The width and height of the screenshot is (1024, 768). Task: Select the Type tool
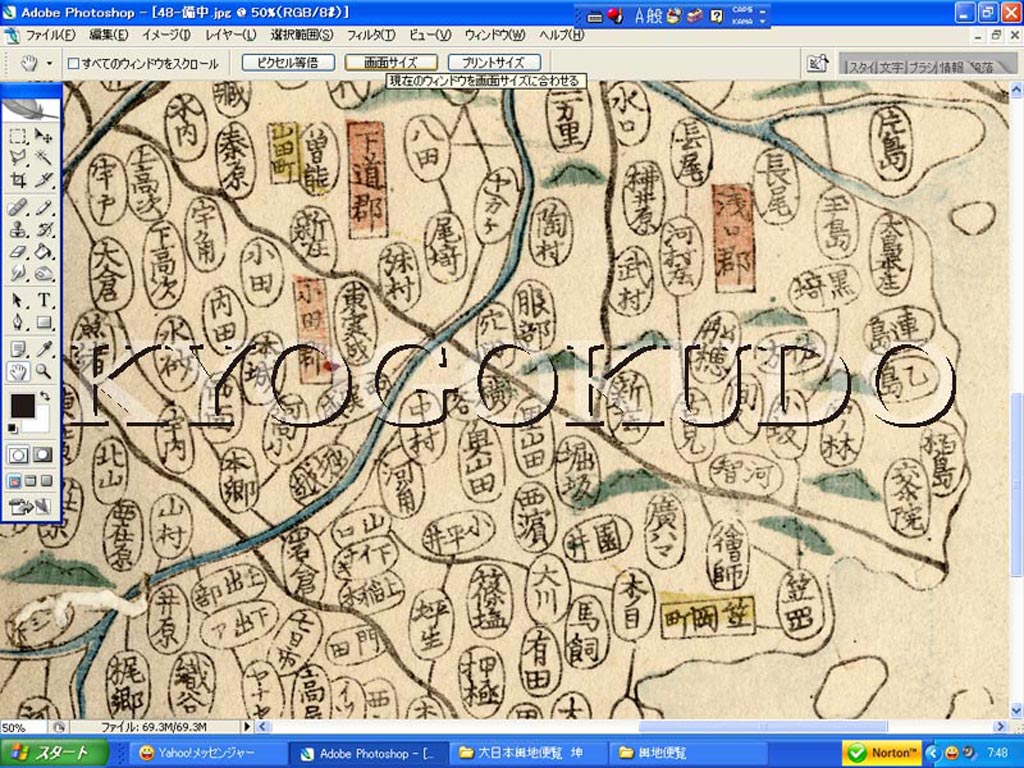(43, 300)
